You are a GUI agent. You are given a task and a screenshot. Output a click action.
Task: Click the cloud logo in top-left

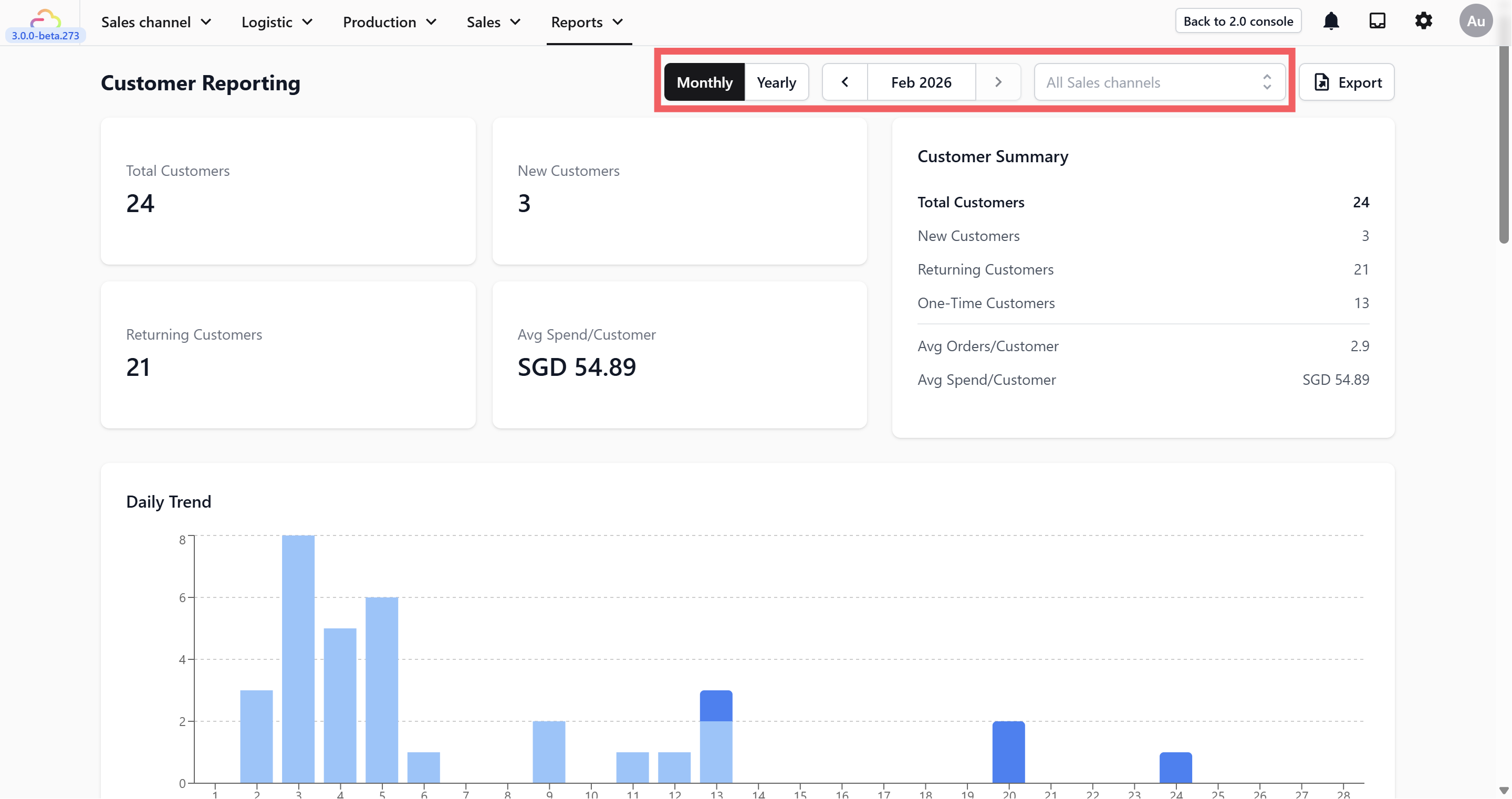pos(45,19)
